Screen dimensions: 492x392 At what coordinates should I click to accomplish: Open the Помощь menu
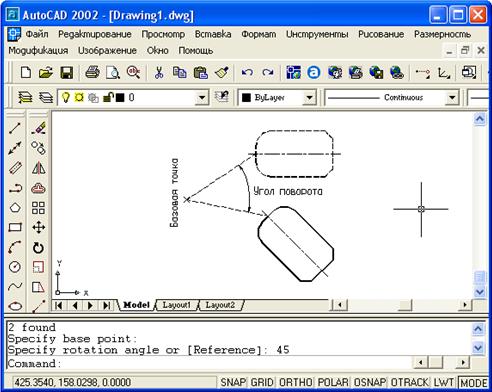196,51
